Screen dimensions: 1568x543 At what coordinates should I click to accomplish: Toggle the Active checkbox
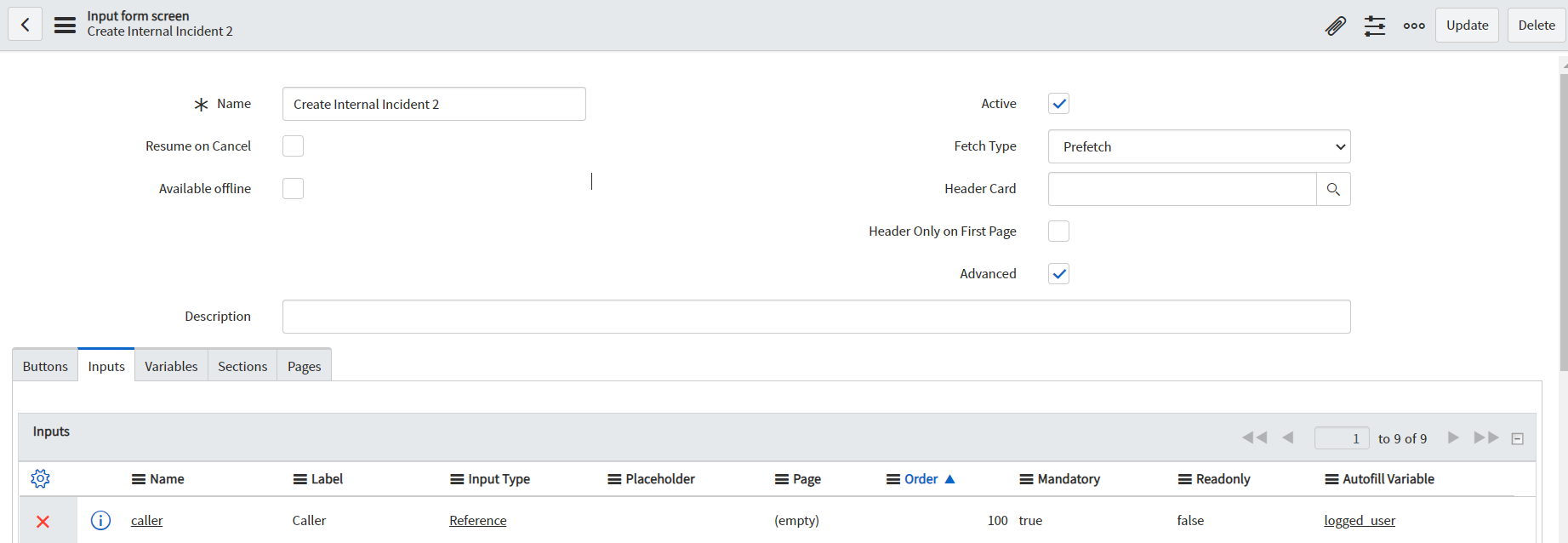[x=1058, y=104]
